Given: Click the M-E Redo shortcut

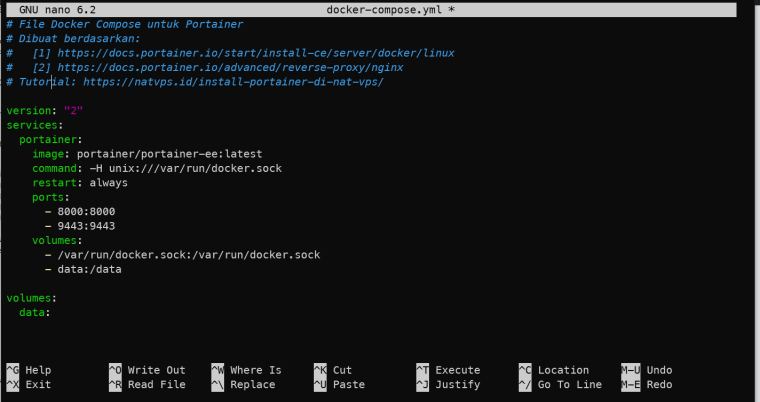Looking at the screenshot, I should point(647,385).
